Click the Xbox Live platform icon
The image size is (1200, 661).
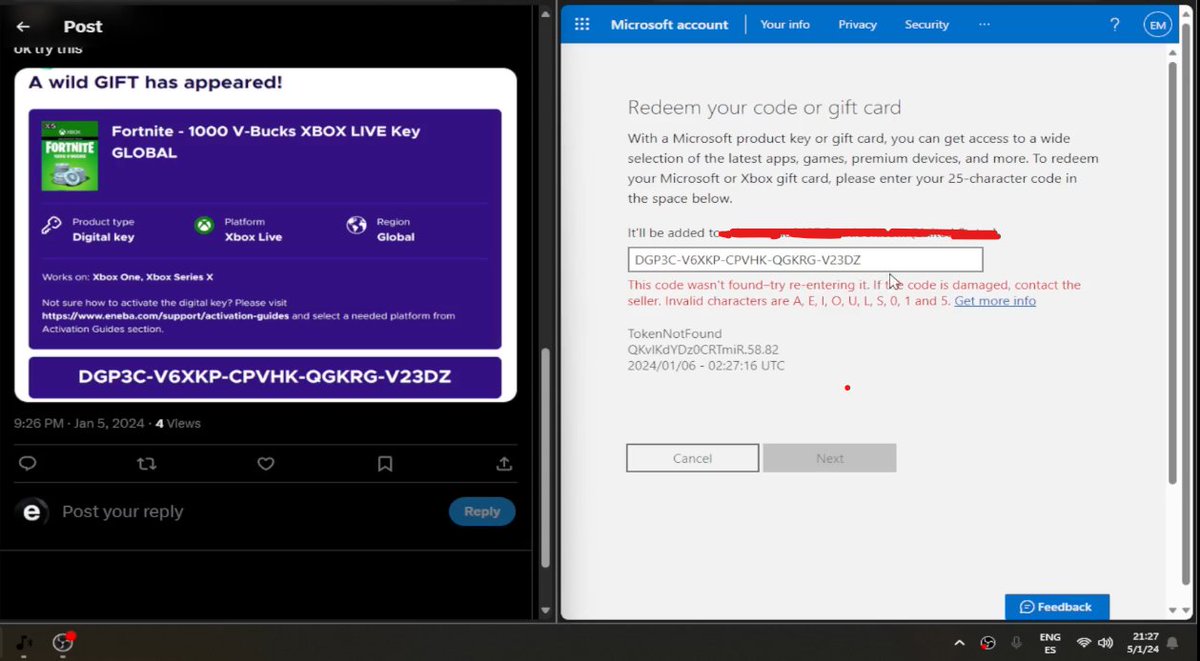204,226
